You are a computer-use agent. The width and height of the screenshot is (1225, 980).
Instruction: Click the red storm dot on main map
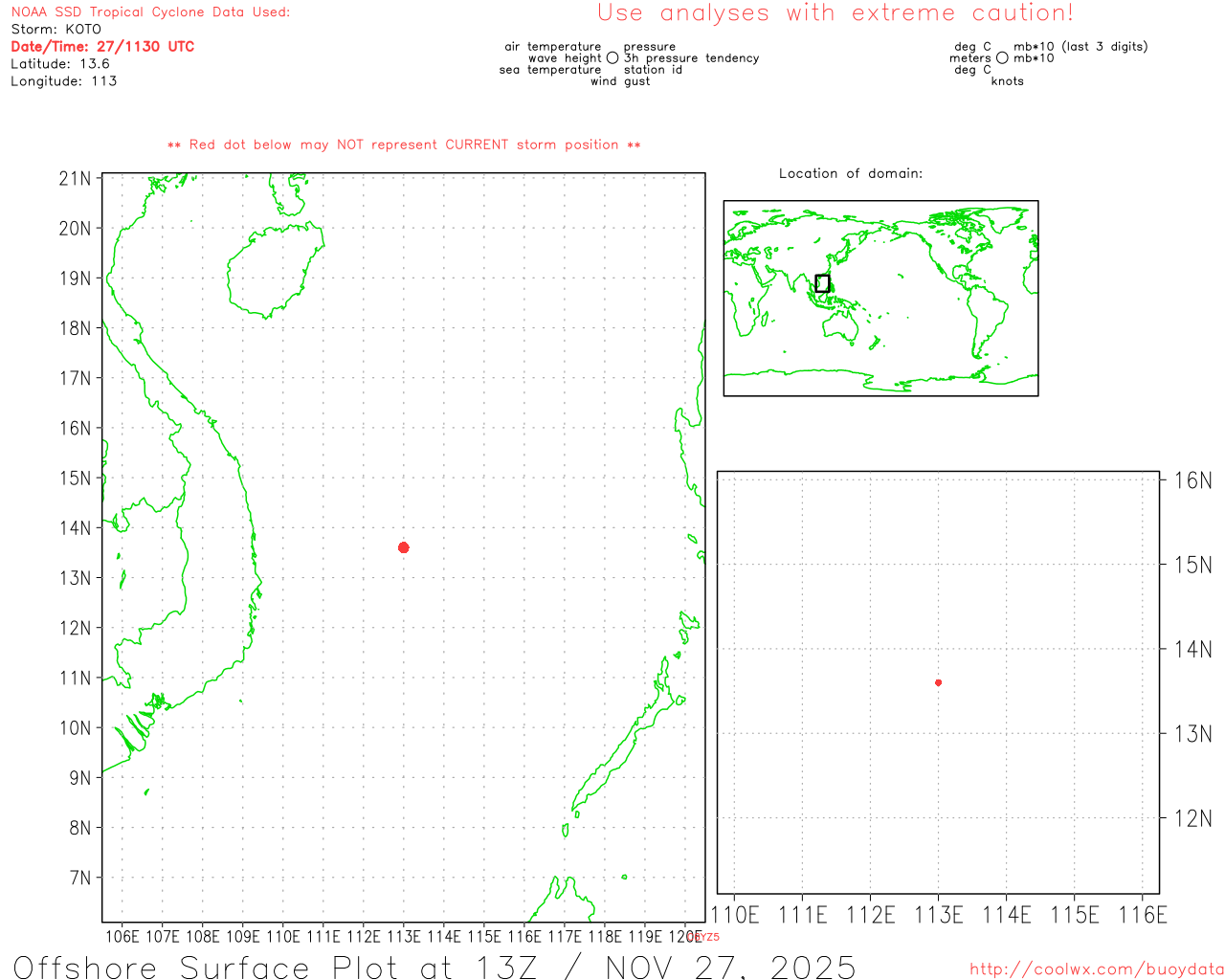tap(404, 547)
